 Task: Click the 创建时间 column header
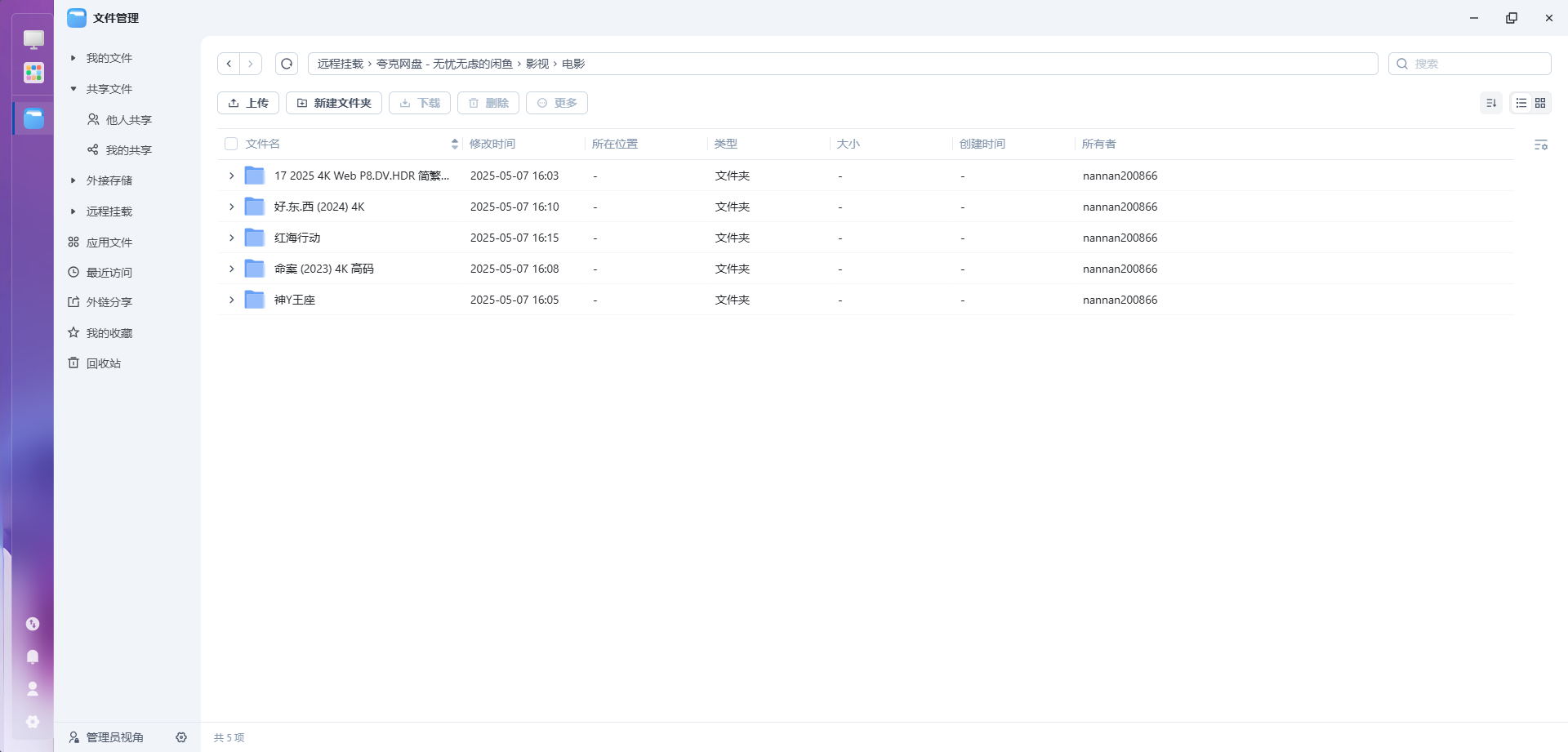[x=982, y=144]
